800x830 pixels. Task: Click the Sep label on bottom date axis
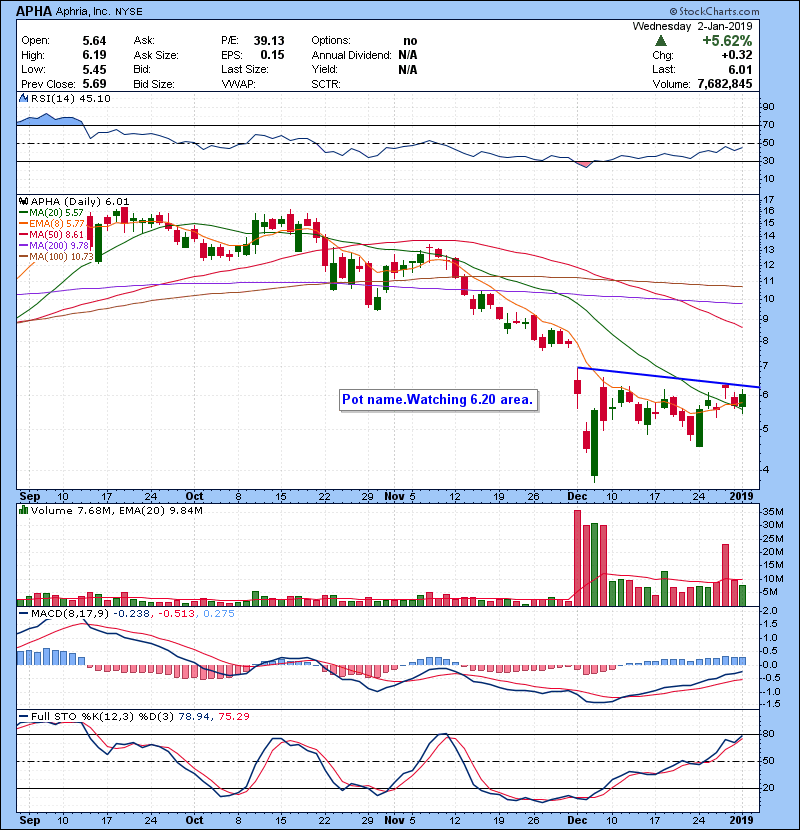tap(30, 820)
